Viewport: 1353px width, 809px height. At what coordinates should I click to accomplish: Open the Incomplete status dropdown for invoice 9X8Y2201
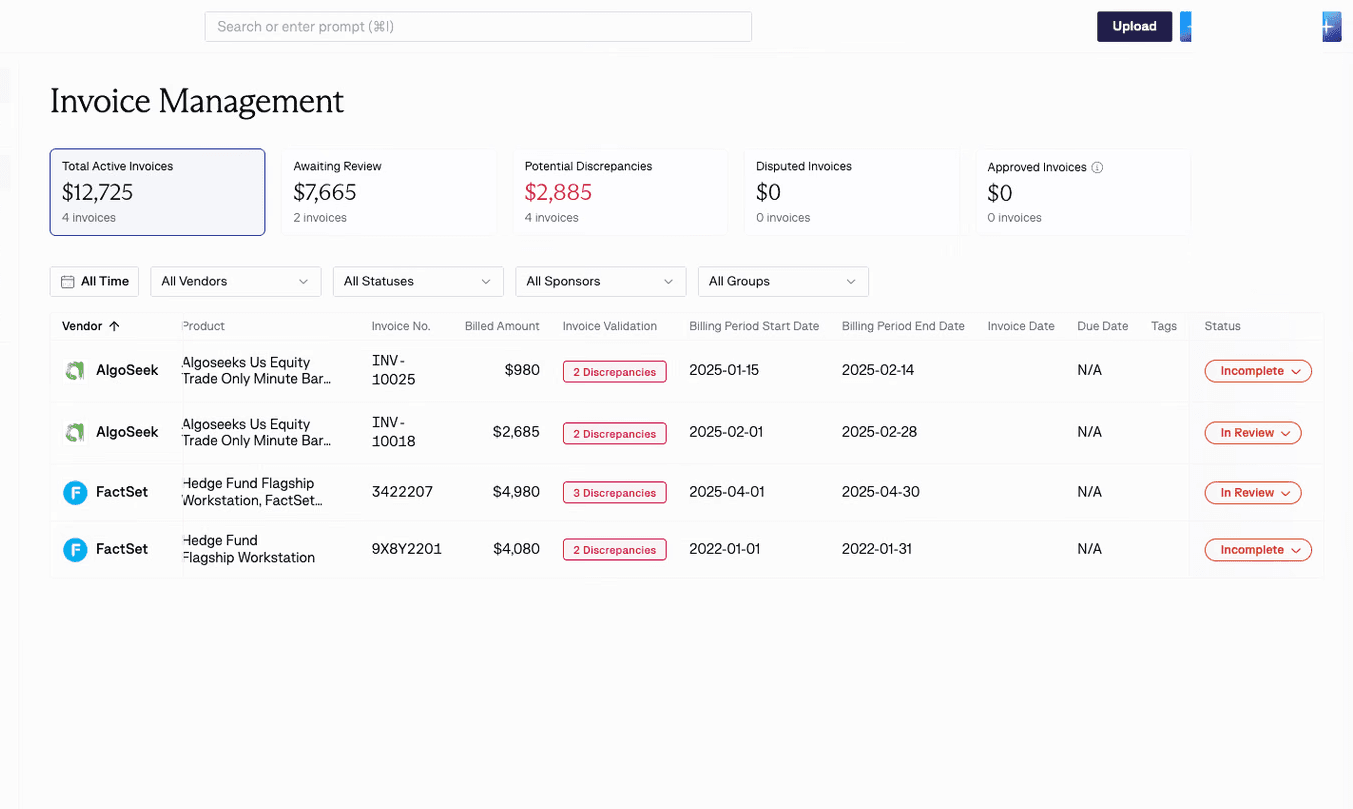point(1258,550)
